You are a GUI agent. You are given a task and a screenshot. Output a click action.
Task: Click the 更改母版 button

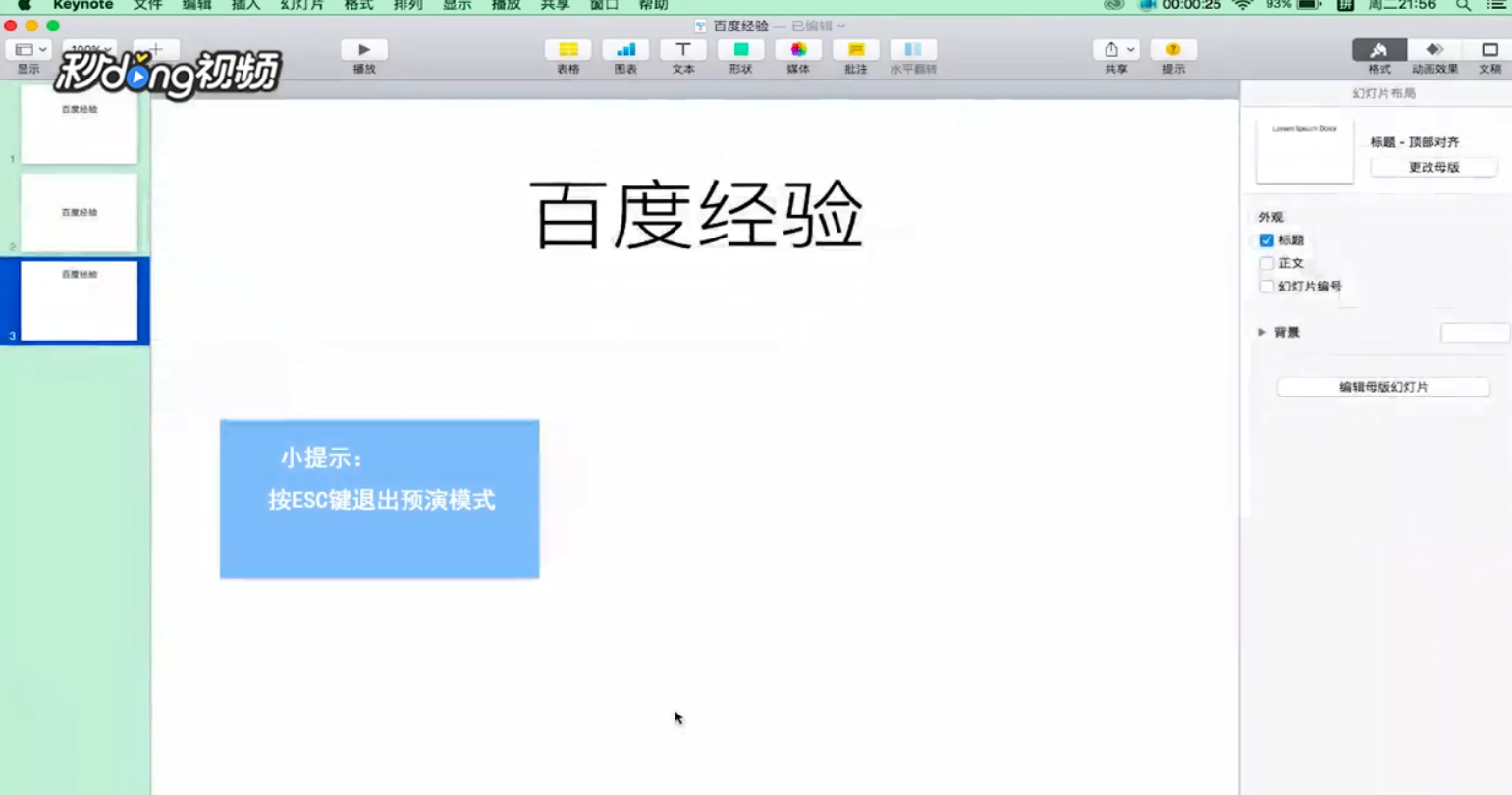click(1433, 168)
